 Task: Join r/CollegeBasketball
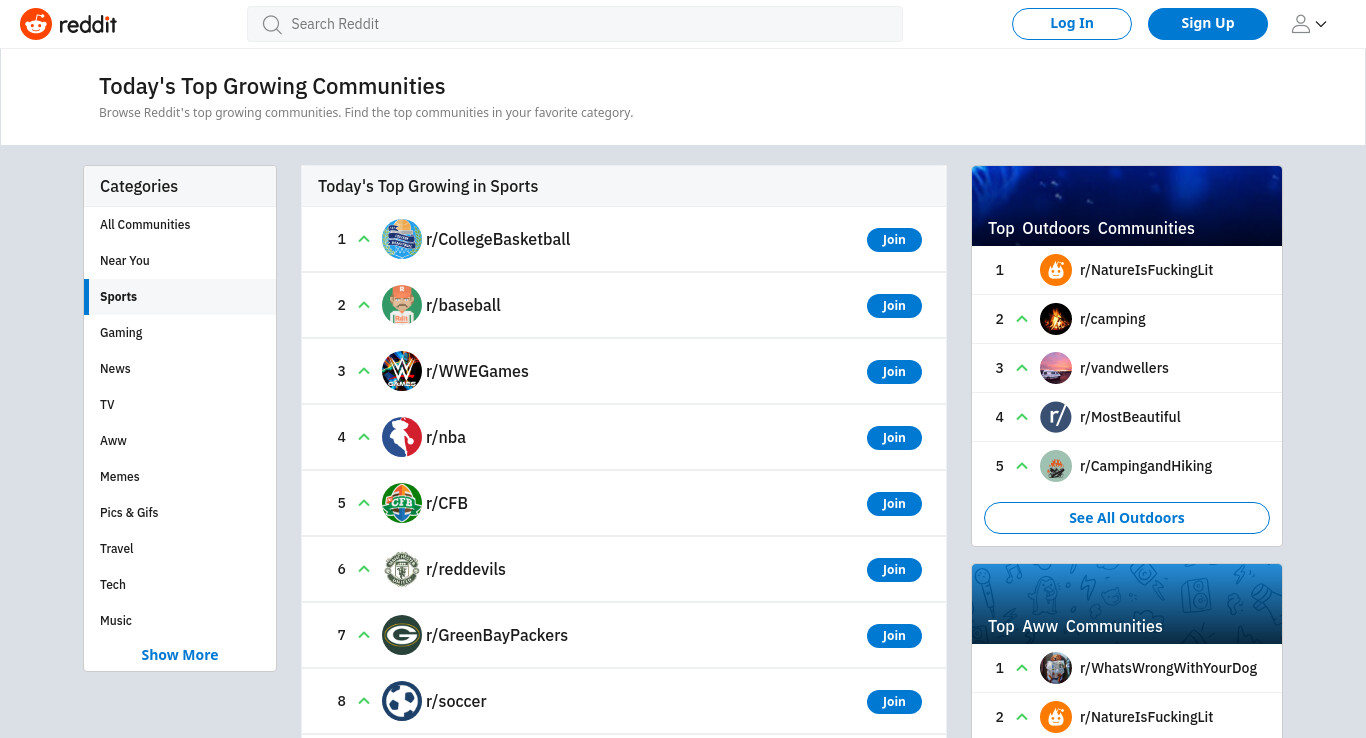pyautogui.click(x=894, y=240)
